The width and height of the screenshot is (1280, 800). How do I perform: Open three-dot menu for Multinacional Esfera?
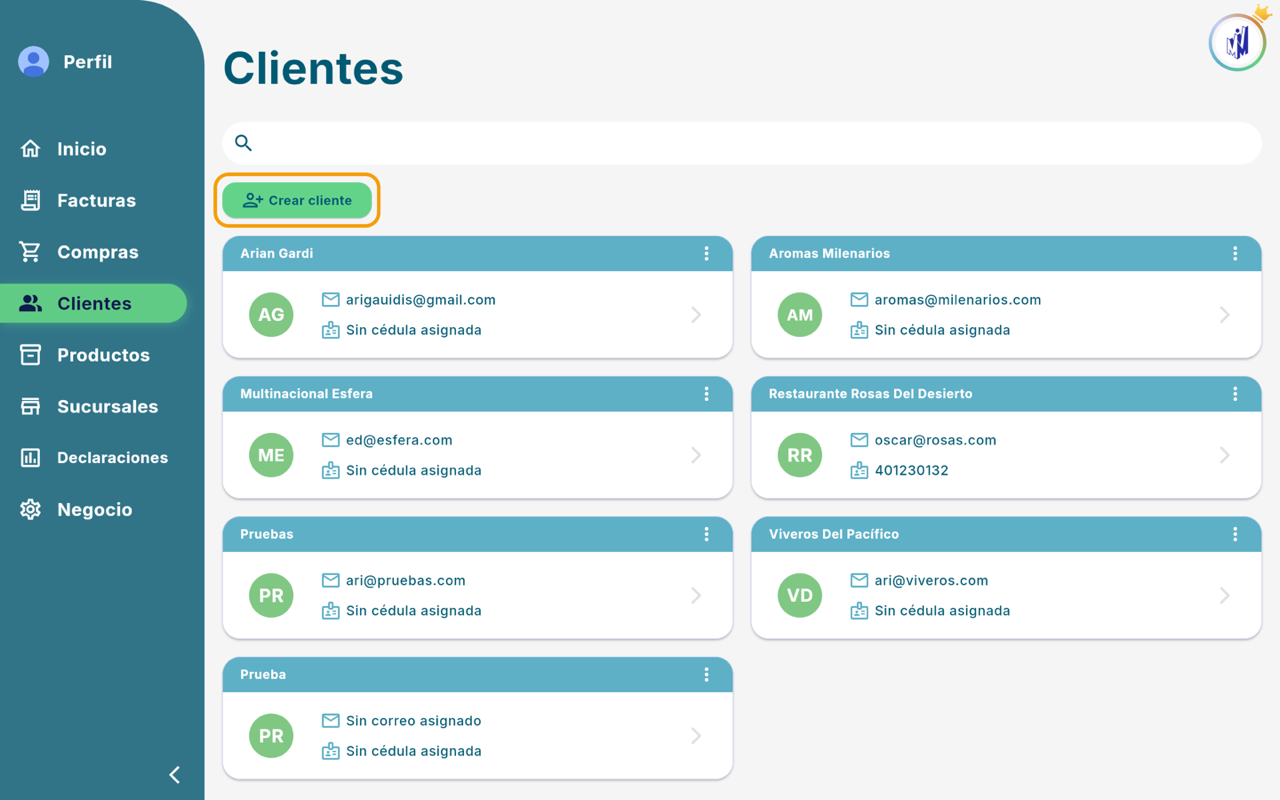[x=706, y=394]
